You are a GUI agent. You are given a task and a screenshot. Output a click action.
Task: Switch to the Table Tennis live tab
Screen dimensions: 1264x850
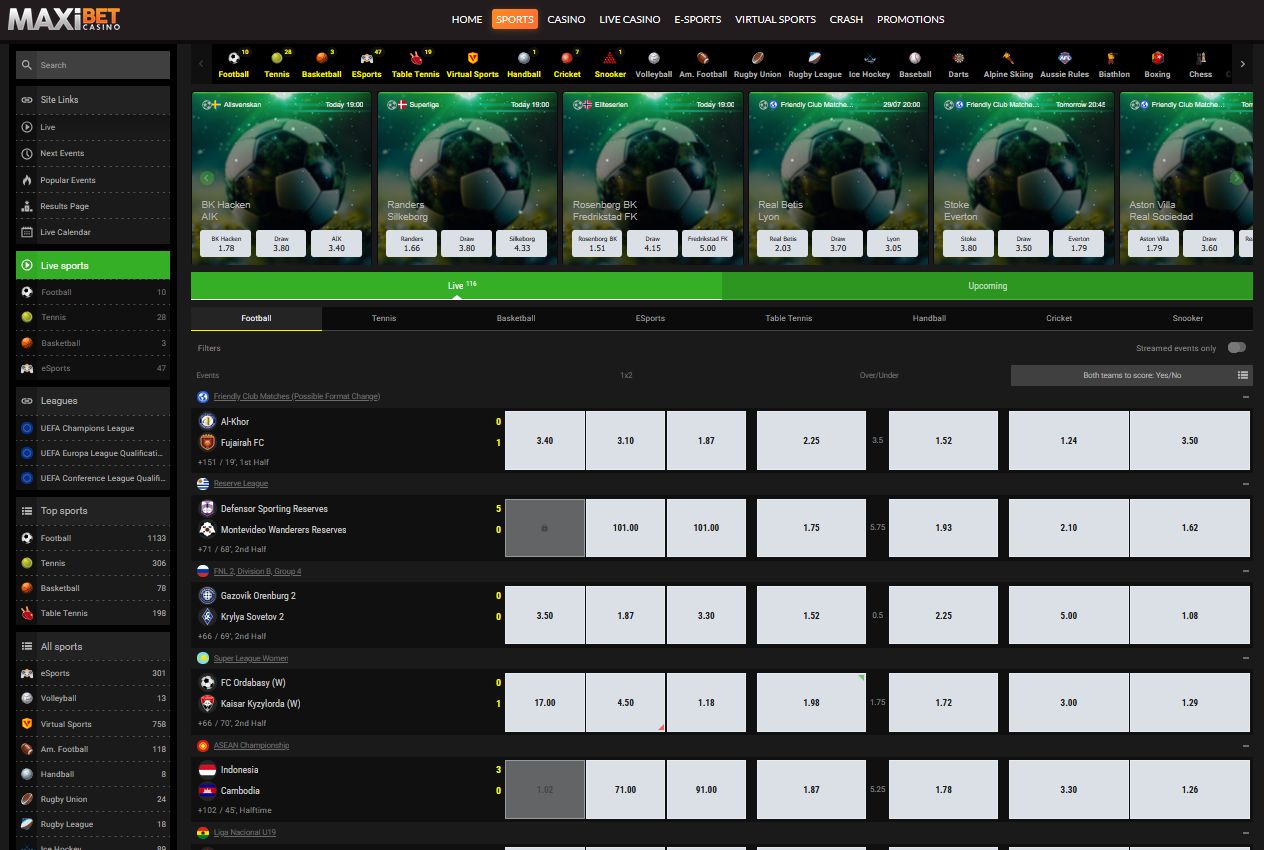789,318
